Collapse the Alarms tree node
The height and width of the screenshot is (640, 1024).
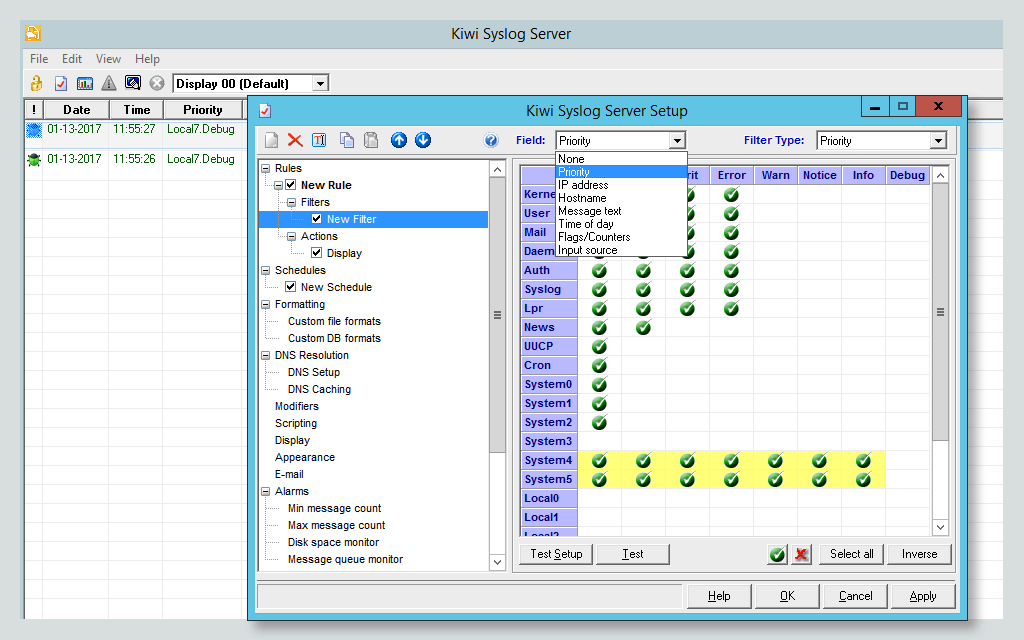(266, 491)
